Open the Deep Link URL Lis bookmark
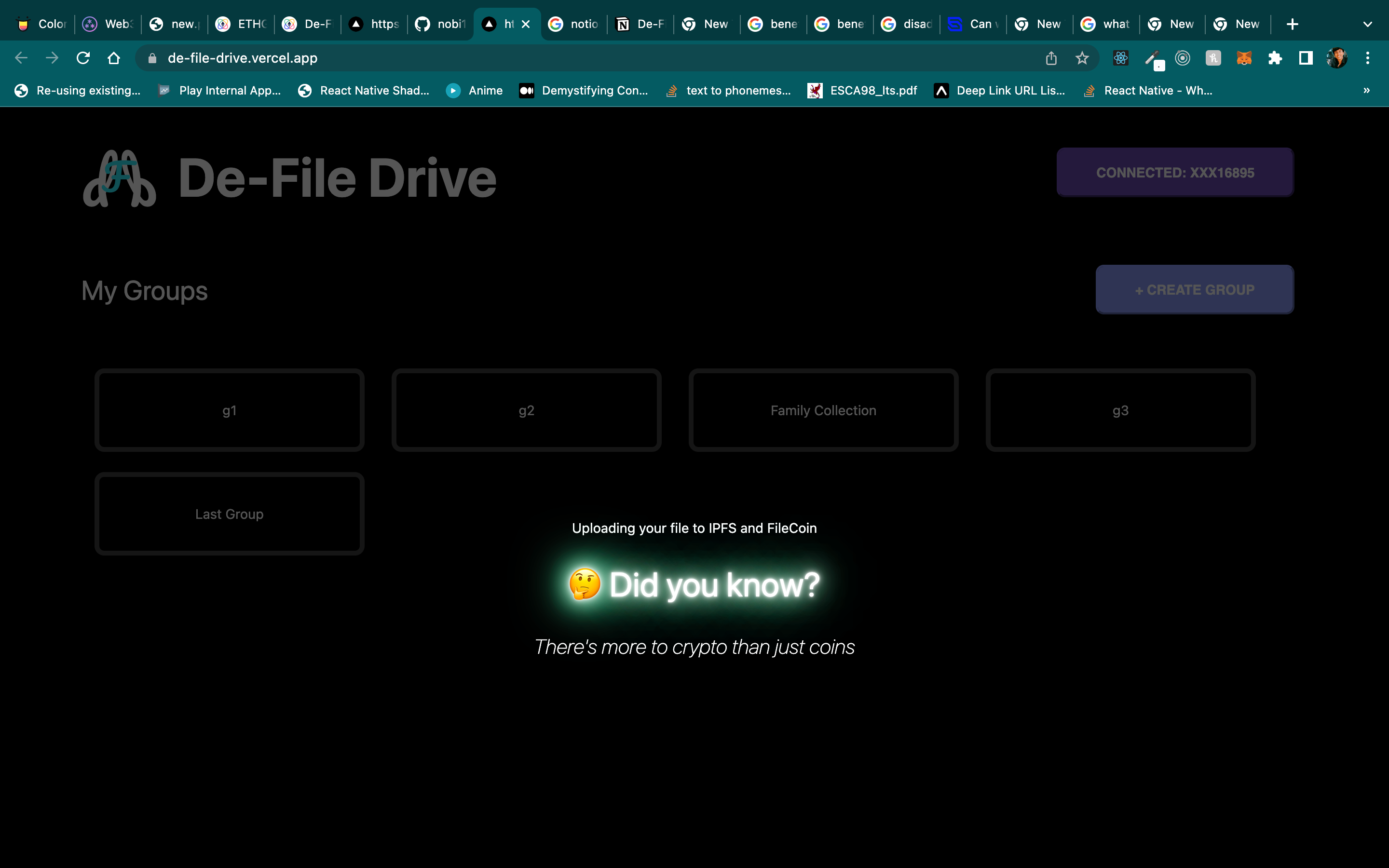Image resolution: width=1389 pixels, height=868 pixels. click(1000, 90)
